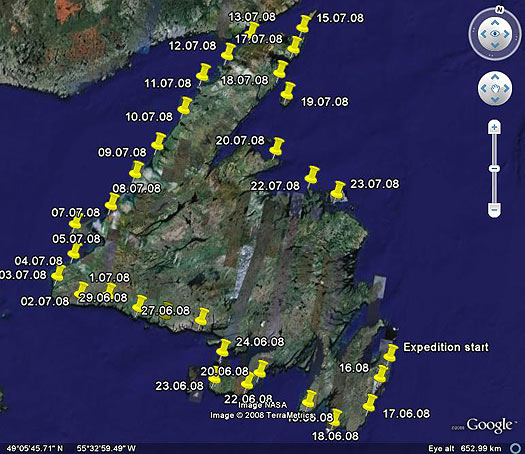Select the 19.07.08 pushpin
The image size is (525, 454).
(288, 91)
